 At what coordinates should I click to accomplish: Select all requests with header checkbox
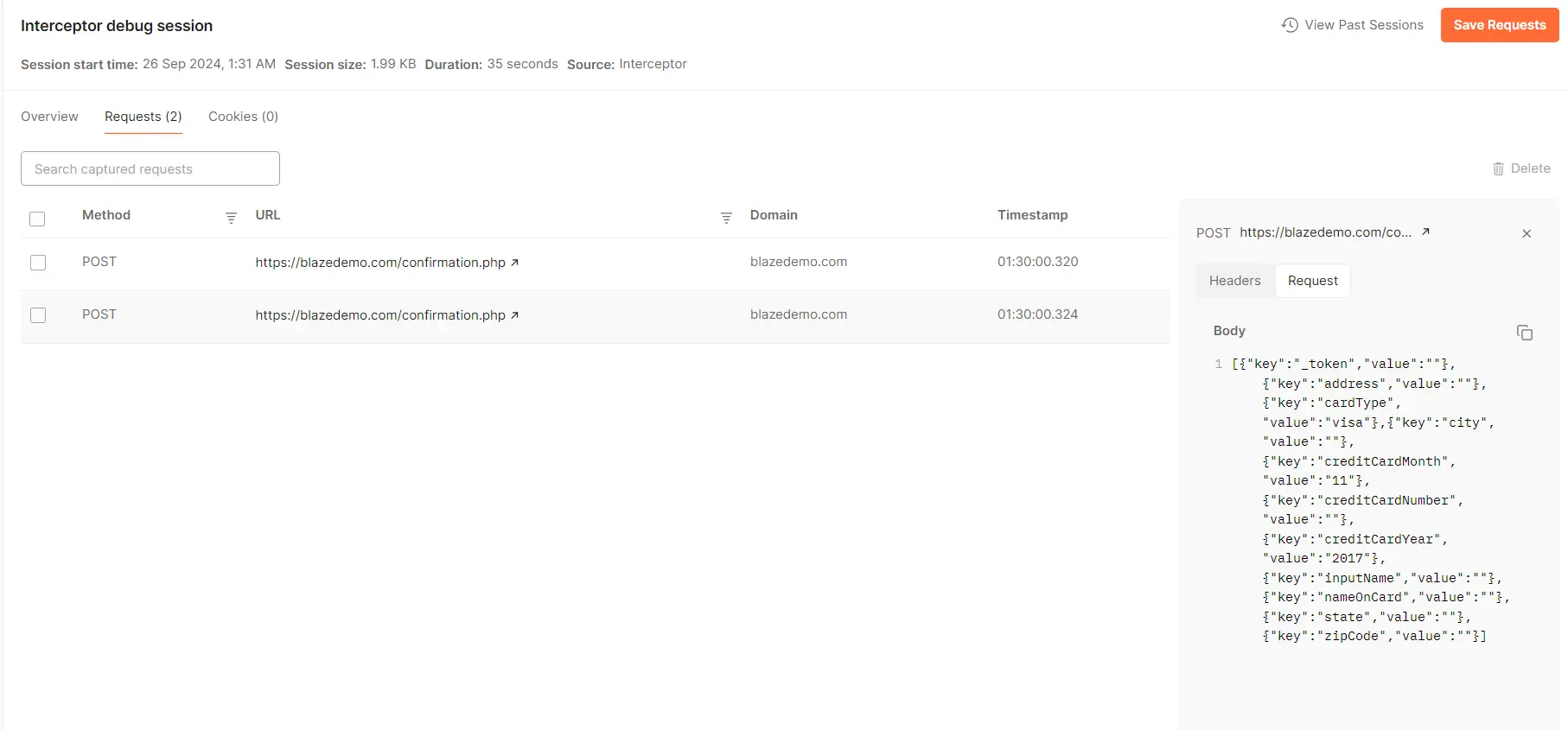37,219
